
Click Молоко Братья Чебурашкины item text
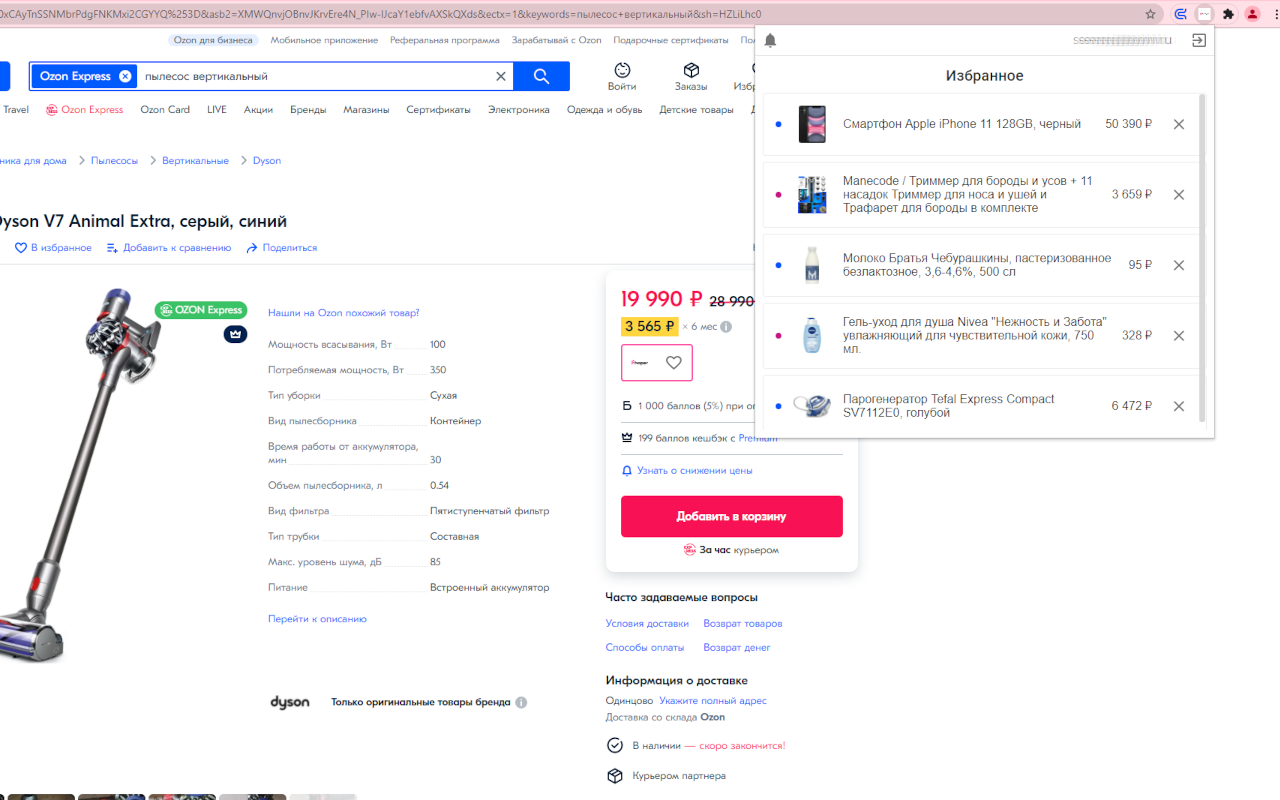[977, 265]
